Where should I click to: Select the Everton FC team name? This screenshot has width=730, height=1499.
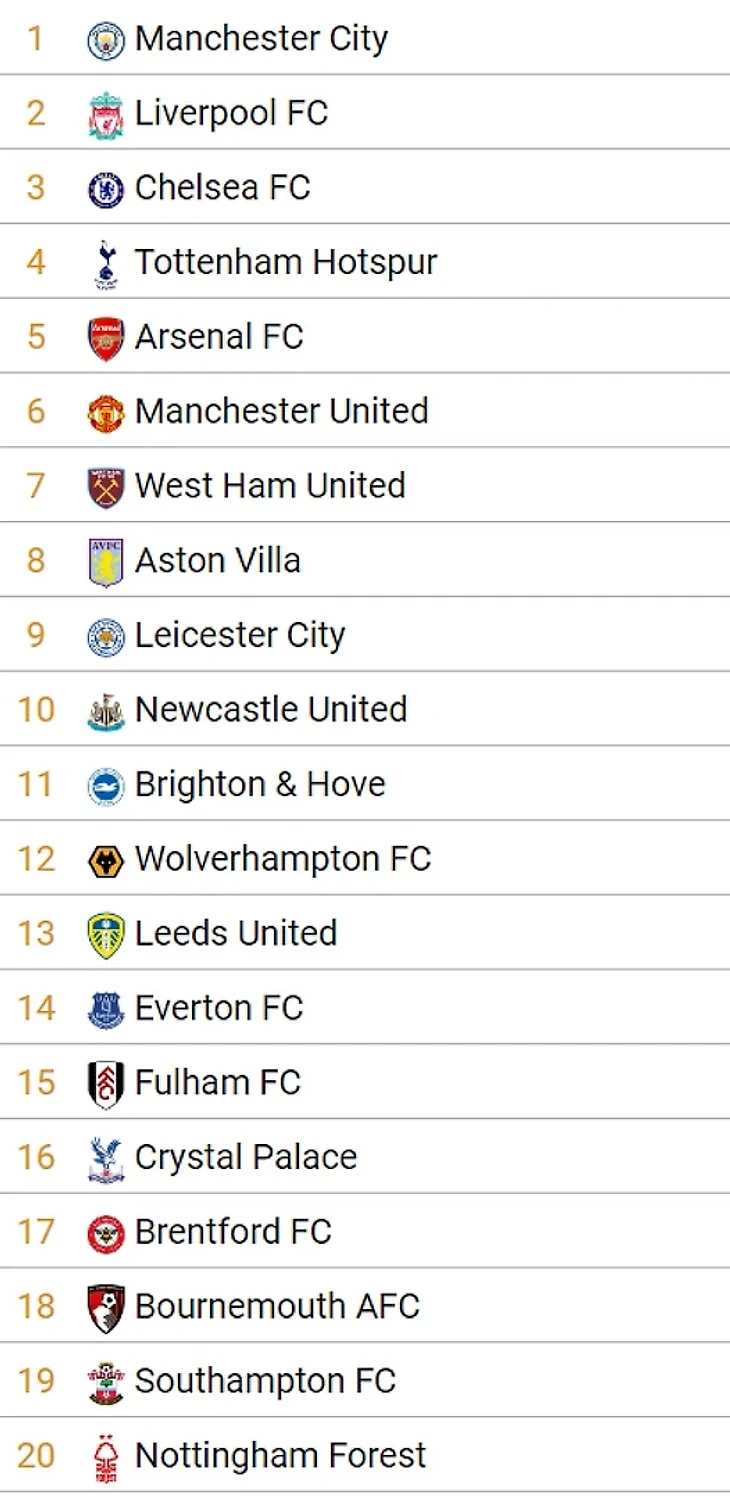(x=219, y=1008)
